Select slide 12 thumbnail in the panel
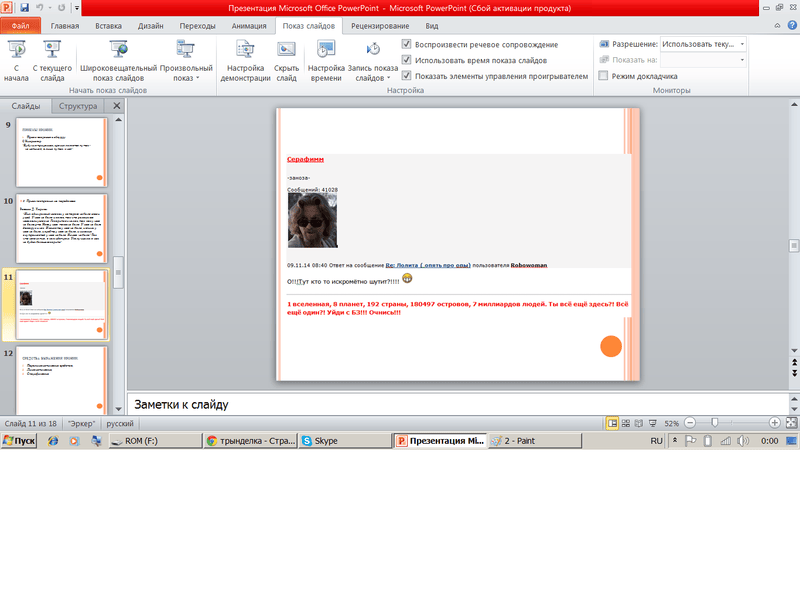Image resolution: width=800 pixels, height=607 pixels. (66, 380)
